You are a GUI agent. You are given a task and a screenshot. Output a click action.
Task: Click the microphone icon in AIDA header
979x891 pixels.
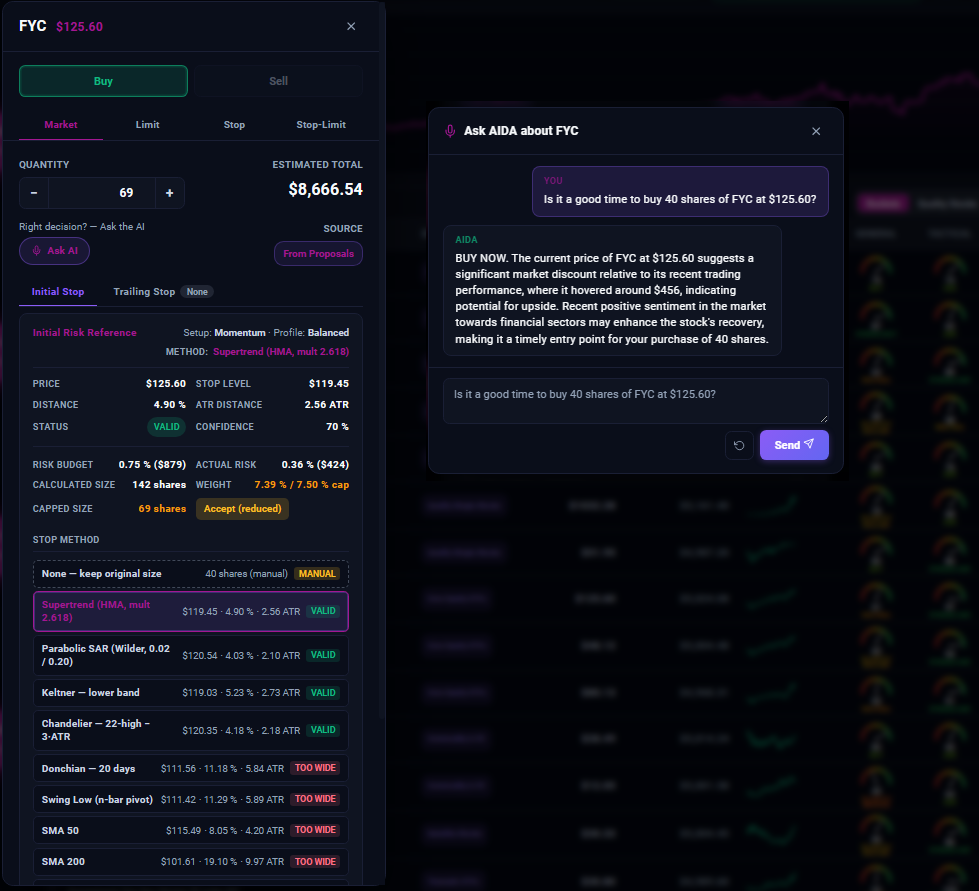(450, 131)
